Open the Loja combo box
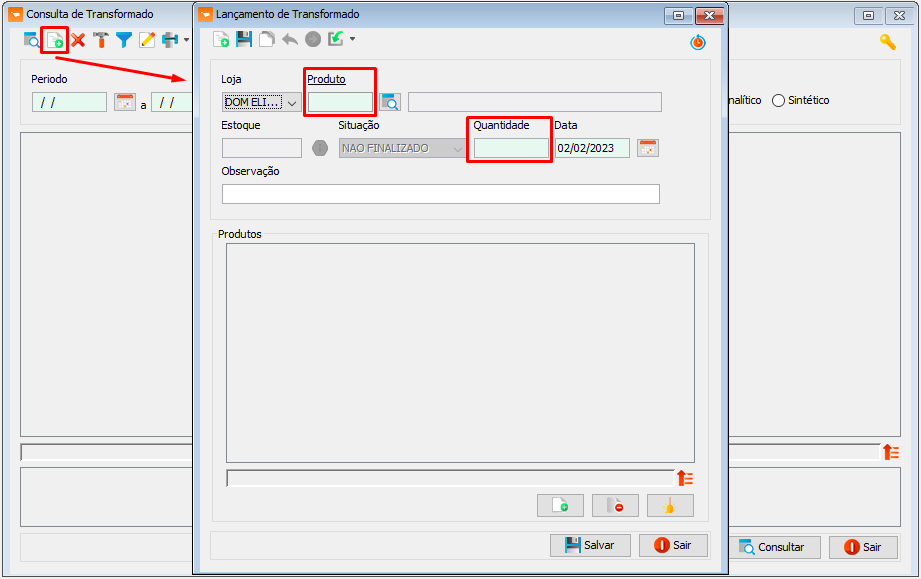The height and width of the screenshot is (579, 921). click(x=261, y=102)
